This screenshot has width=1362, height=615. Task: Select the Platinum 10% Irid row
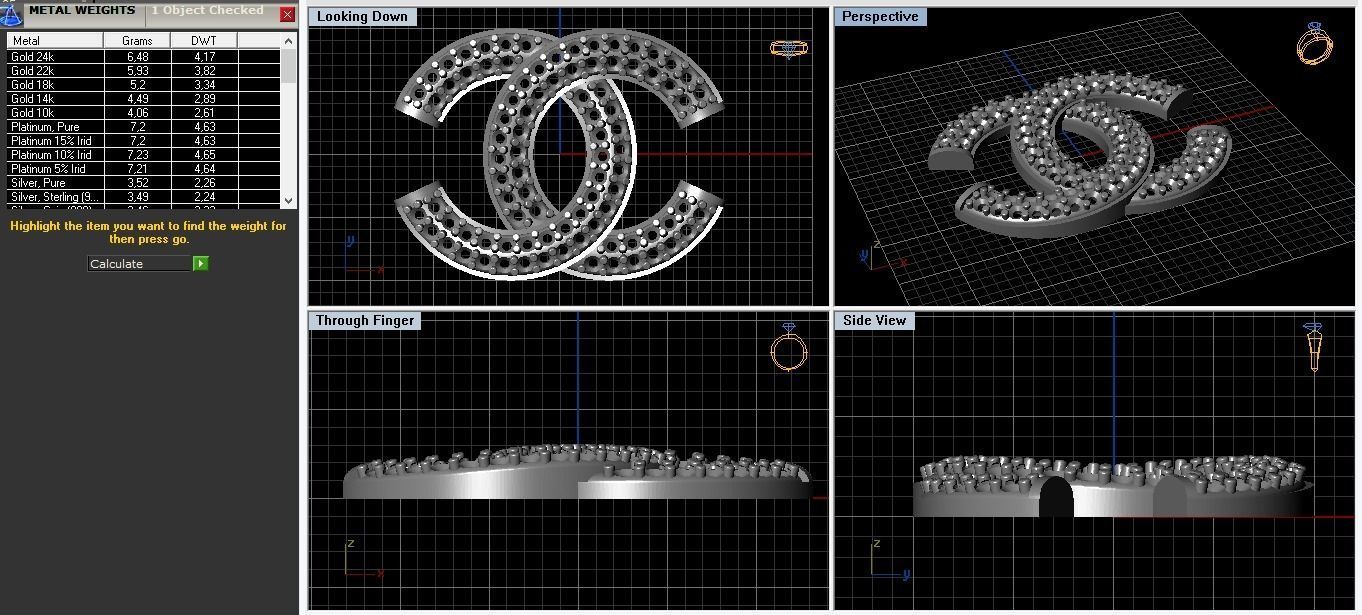pos(144,155)
